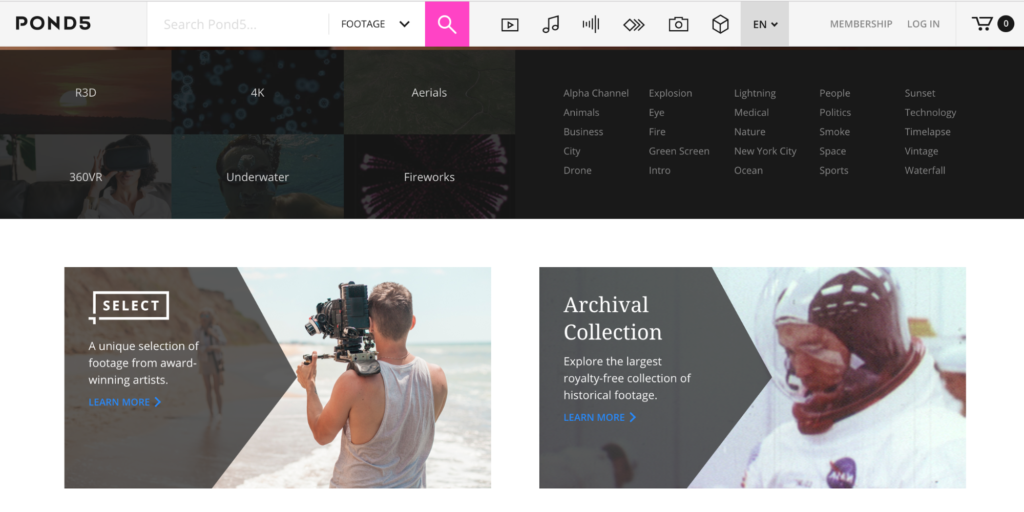Open the MEMBERSHIP menu item
1024x512 pixels.
coord(860,24)
